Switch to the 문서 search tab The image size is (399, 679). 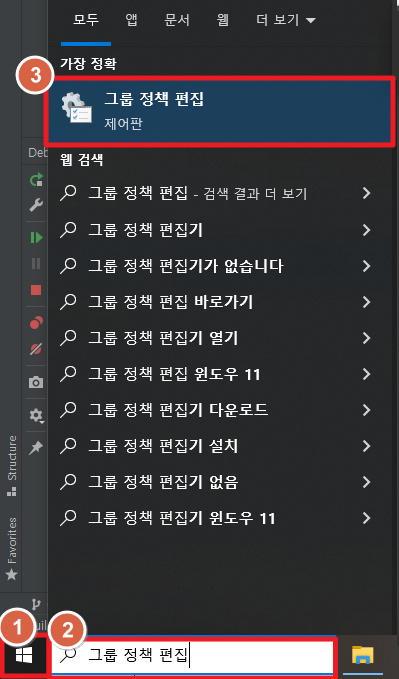click(177, 20)
